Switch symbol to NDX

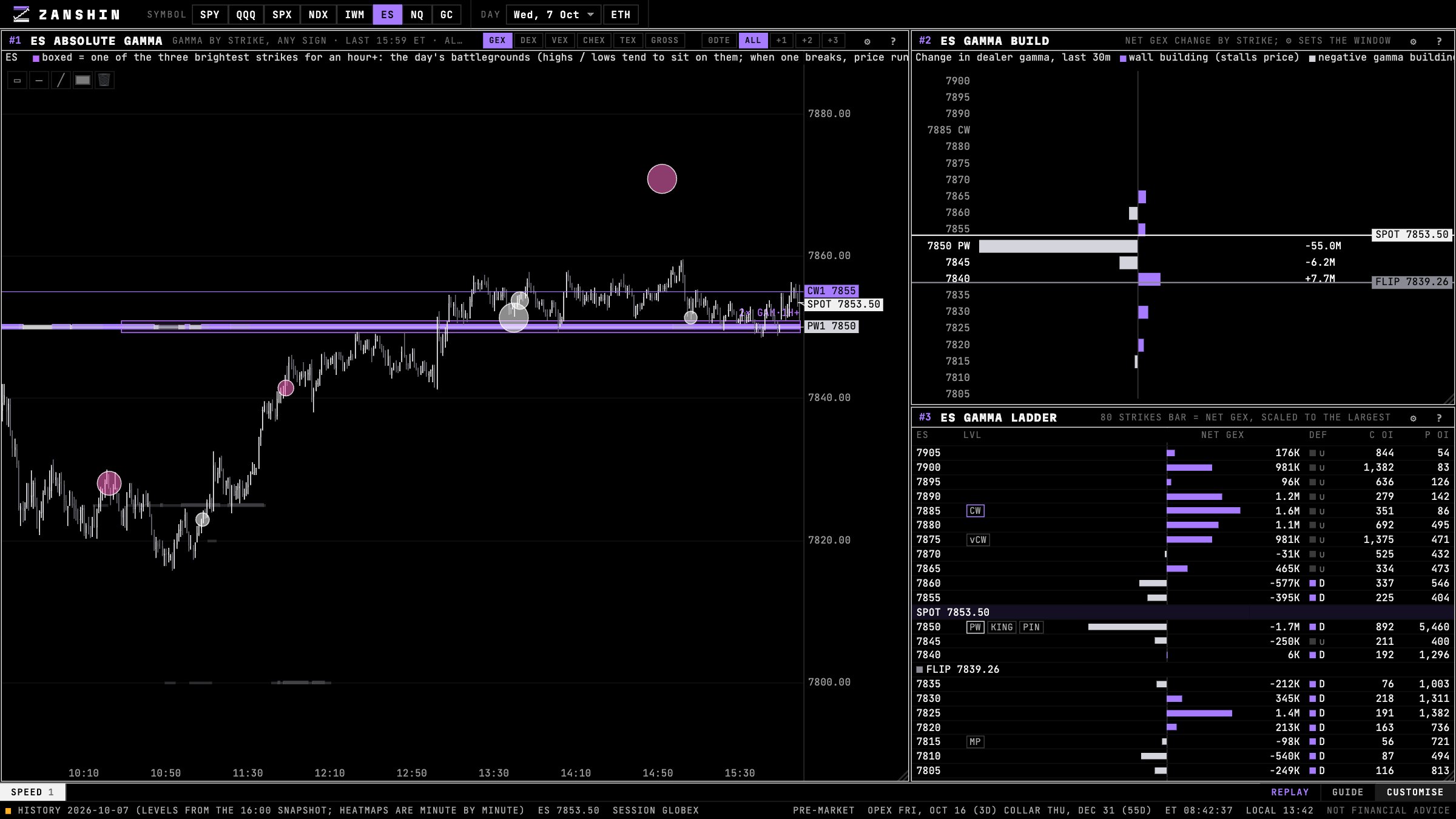tap(318, 15)
